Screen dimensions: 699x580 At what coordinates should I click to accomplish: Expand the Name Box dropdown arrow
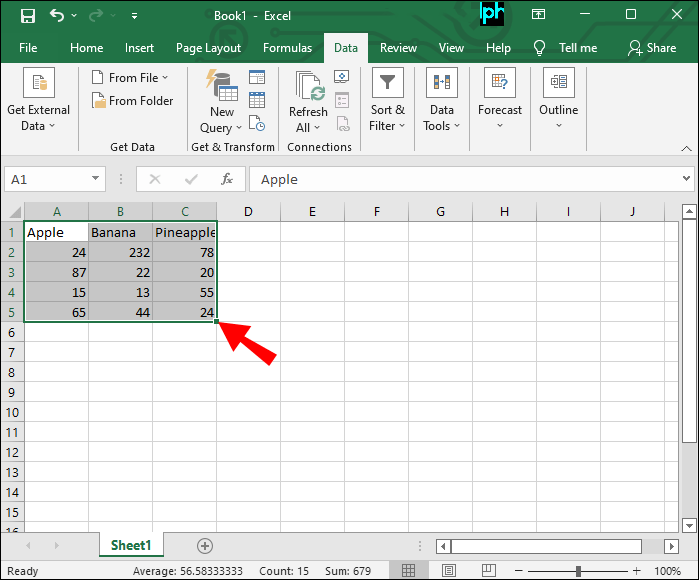[x=96, y=179]
